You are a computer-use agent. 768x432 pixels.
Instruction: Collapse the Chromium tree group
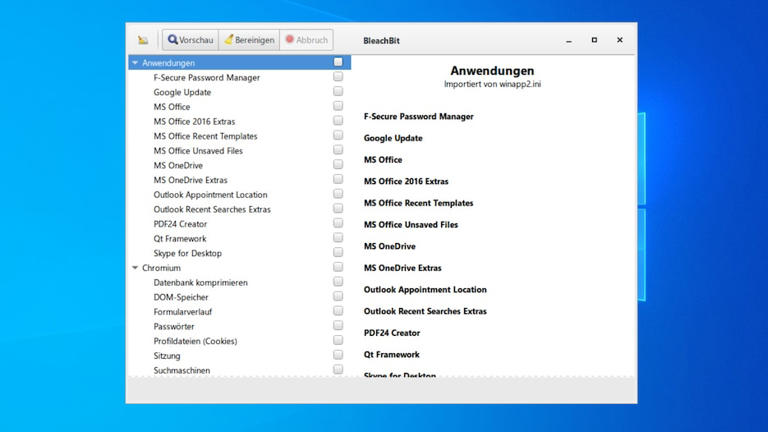pyautogui.click(x=135, y=268)
